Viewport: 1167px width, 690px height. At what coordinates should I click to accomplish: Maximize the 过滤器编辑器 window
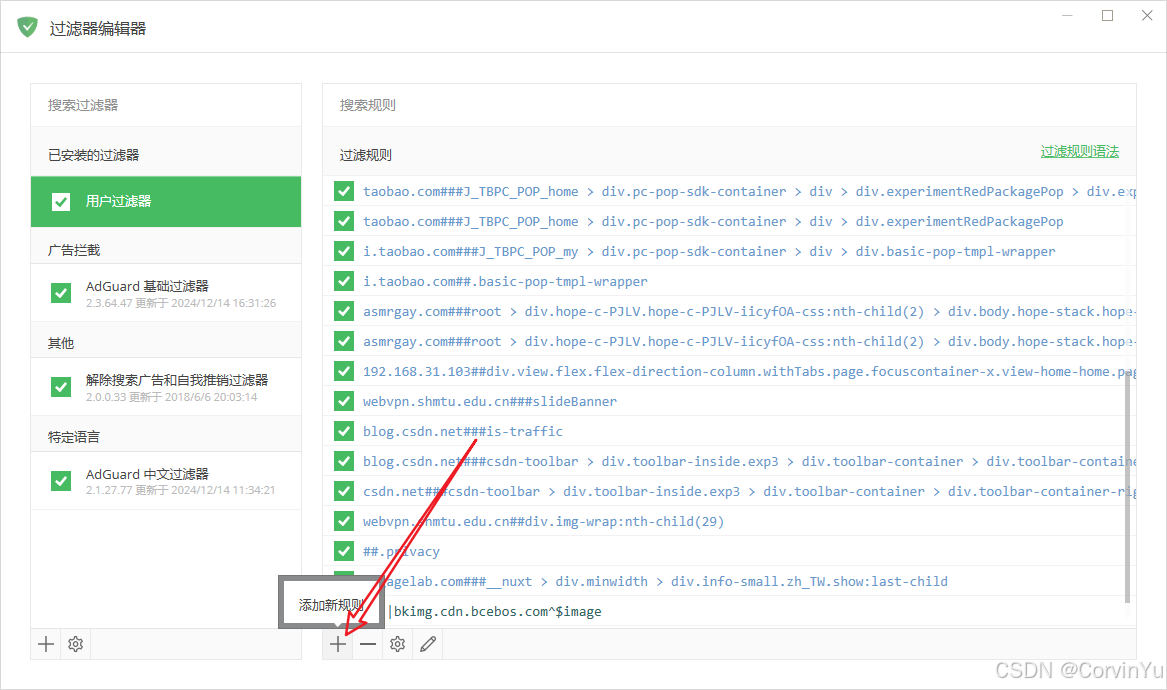pyautogui.click(x=1107, y=16)
